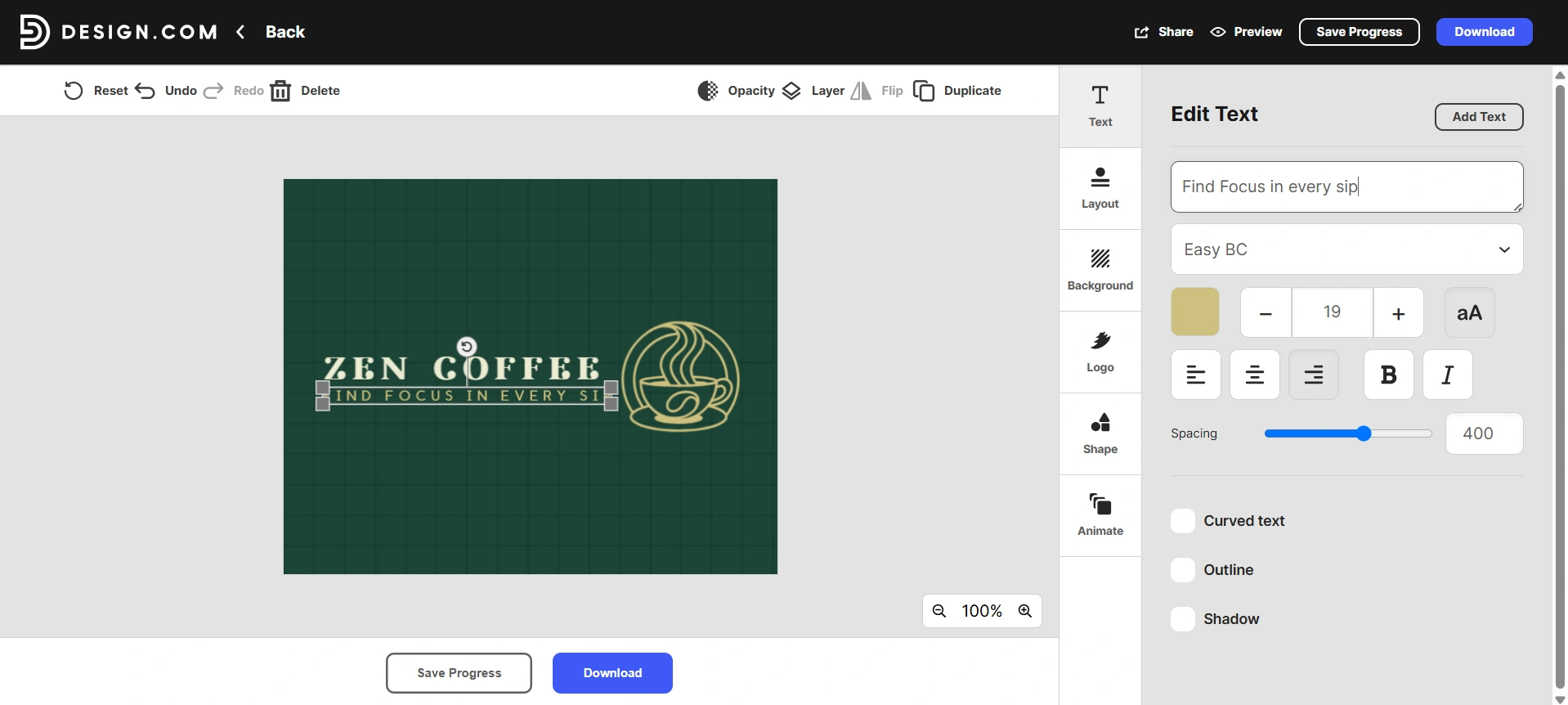Viewport: 1568px width, 705px height.
Task: Click the text input with 'Find Focus in every sip'
Action: point(1347,186)
